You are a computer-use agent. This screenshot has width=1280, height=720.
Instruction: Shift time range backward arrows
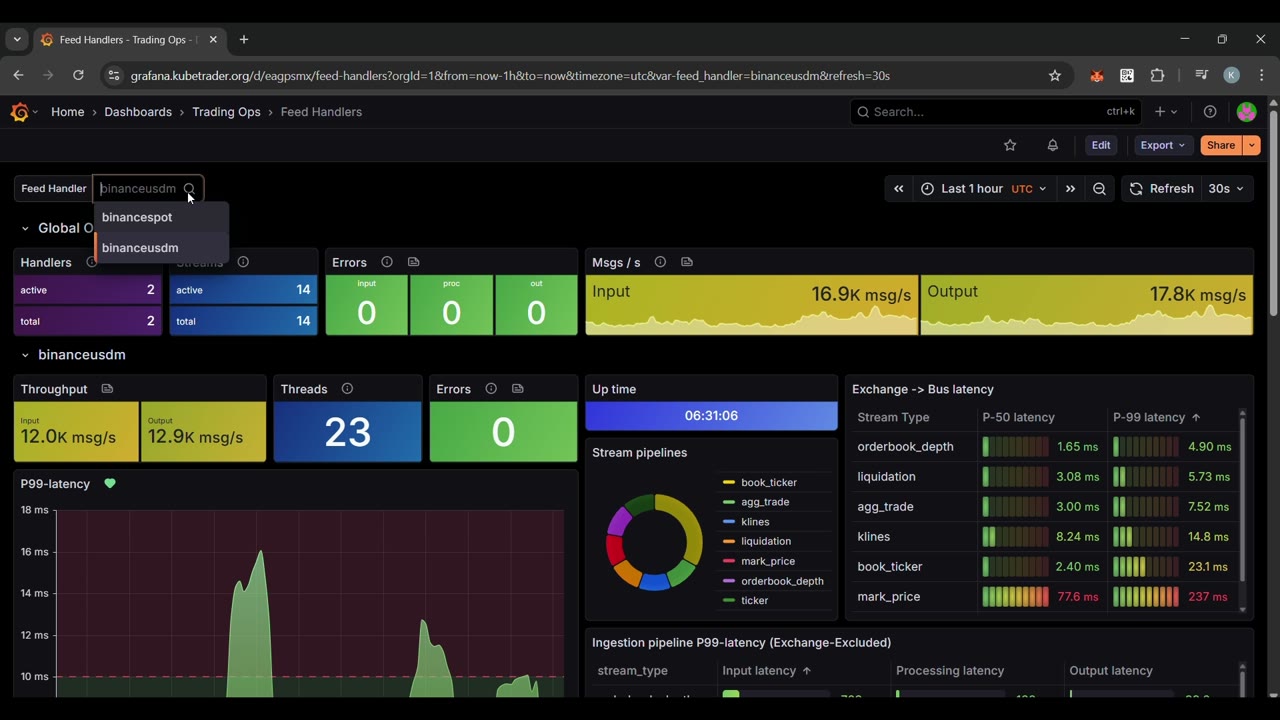click(x=899, y=189)
